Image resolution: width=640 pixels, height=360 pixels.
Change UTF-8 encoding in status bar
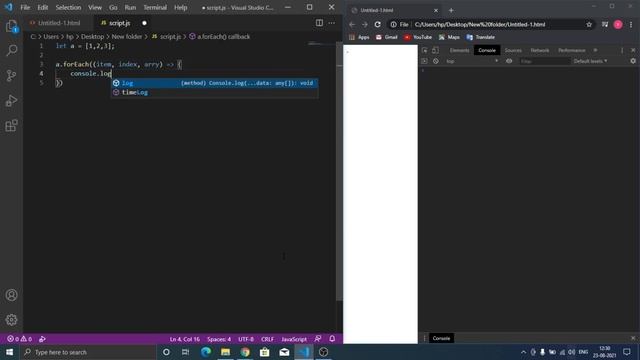click(246, 339)
